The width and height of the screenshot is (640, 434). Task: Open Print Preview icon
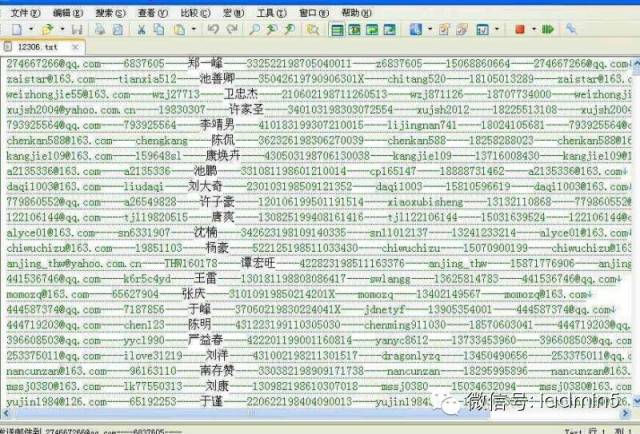click(x=118, y=29)
